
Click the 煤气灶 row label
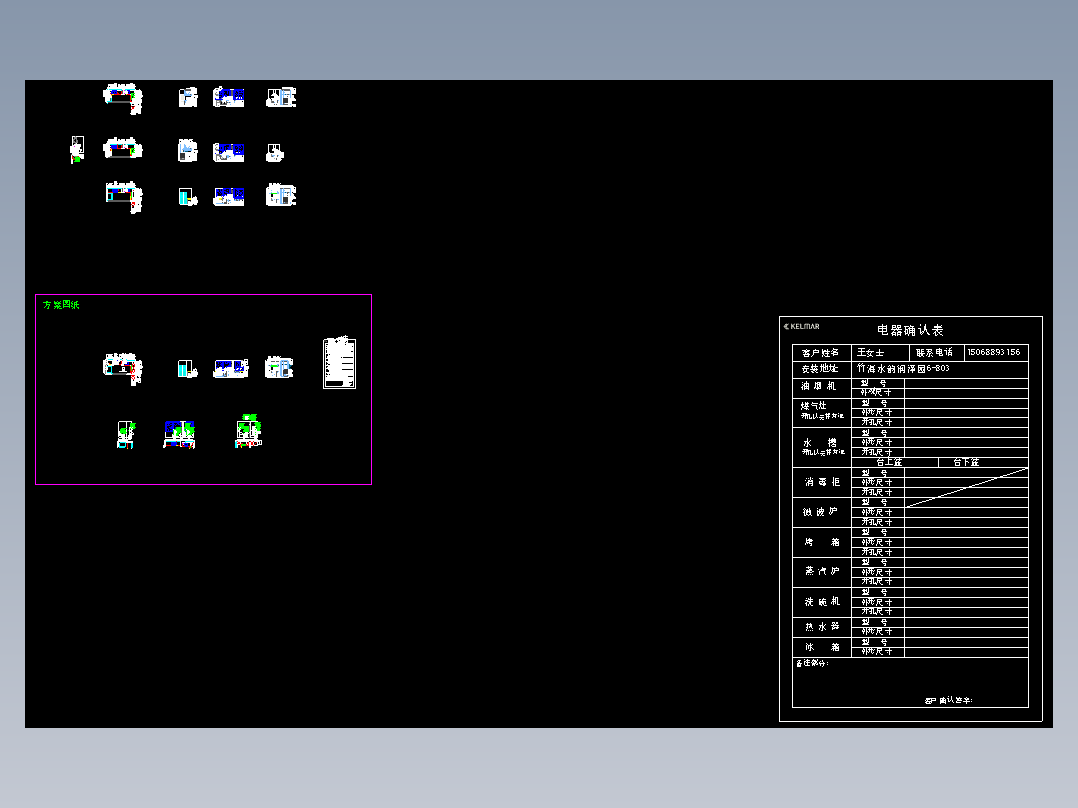(x=814, y=406)
